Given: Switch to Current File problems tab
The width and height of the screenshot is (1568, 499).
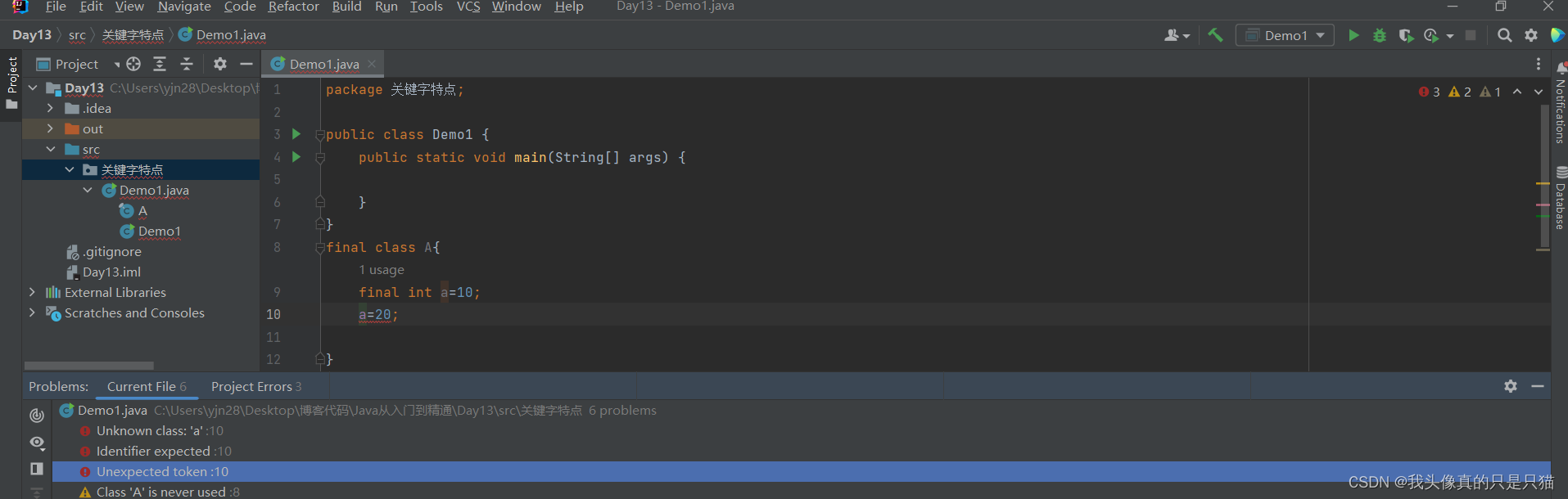Looking at the screenshot, I should click(147, 386).
